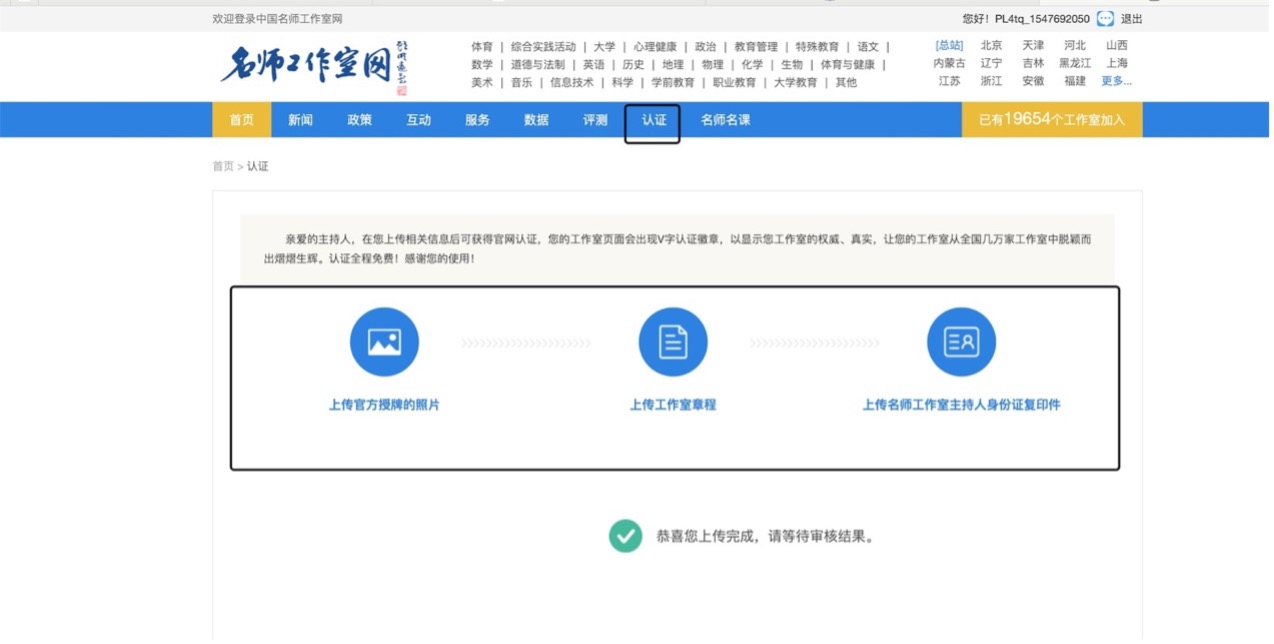Screen dimensions: 1274x644
Task: Select the 体育与健康 subject category
Action: click(x=847, y=65)
